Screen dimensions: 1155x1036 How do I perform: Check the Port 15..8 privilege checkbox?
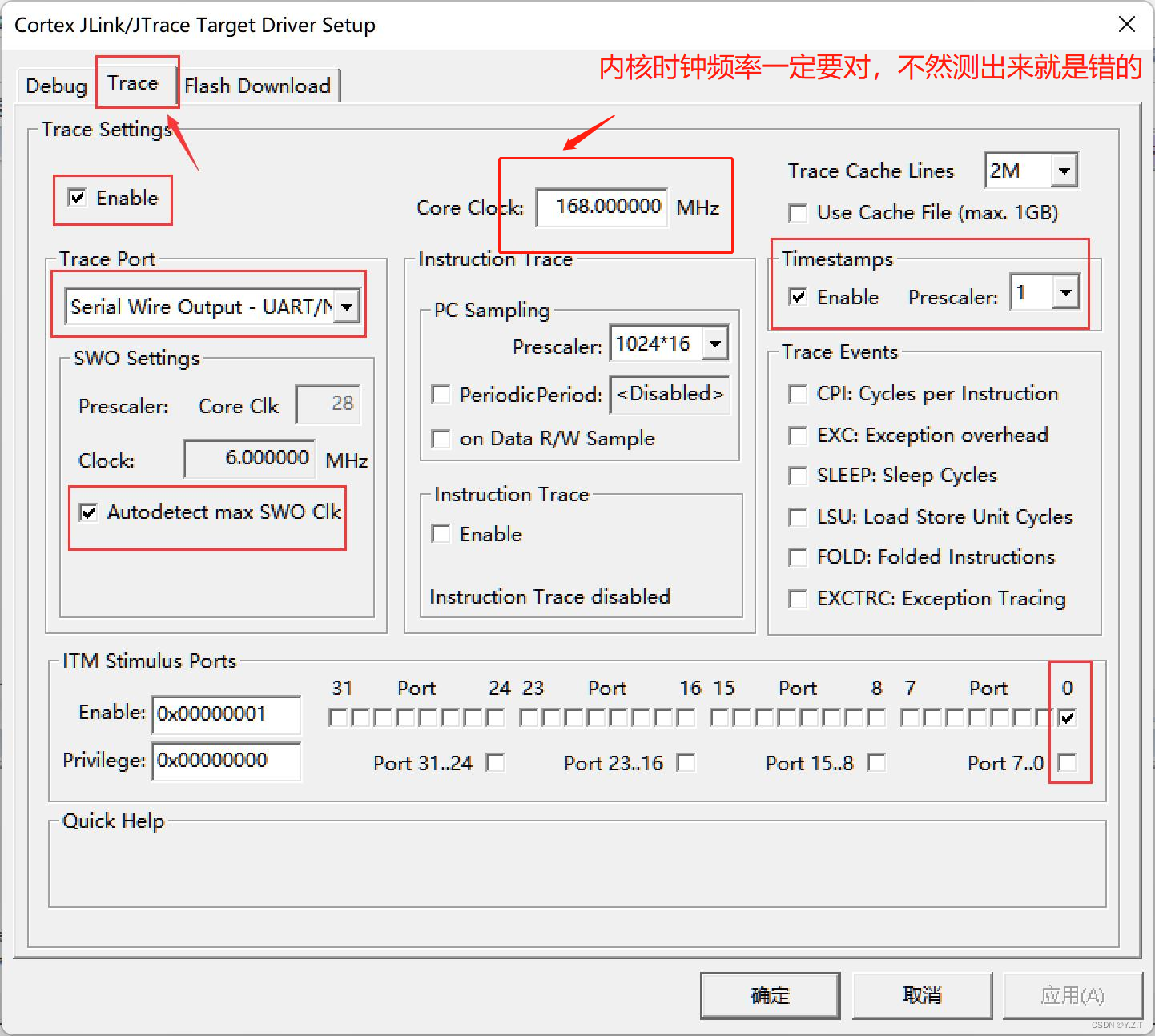pos(877,762)
